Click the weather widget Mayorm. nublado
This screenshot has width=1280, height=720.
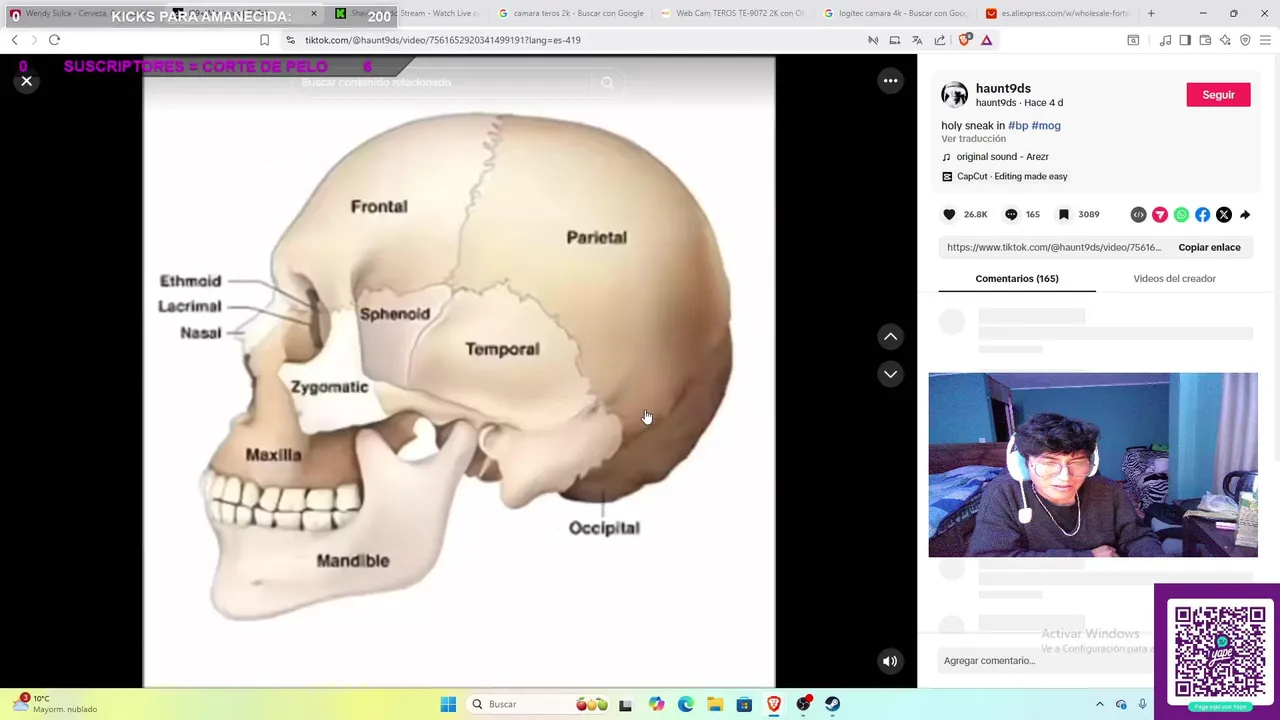(x=55, y=704)
